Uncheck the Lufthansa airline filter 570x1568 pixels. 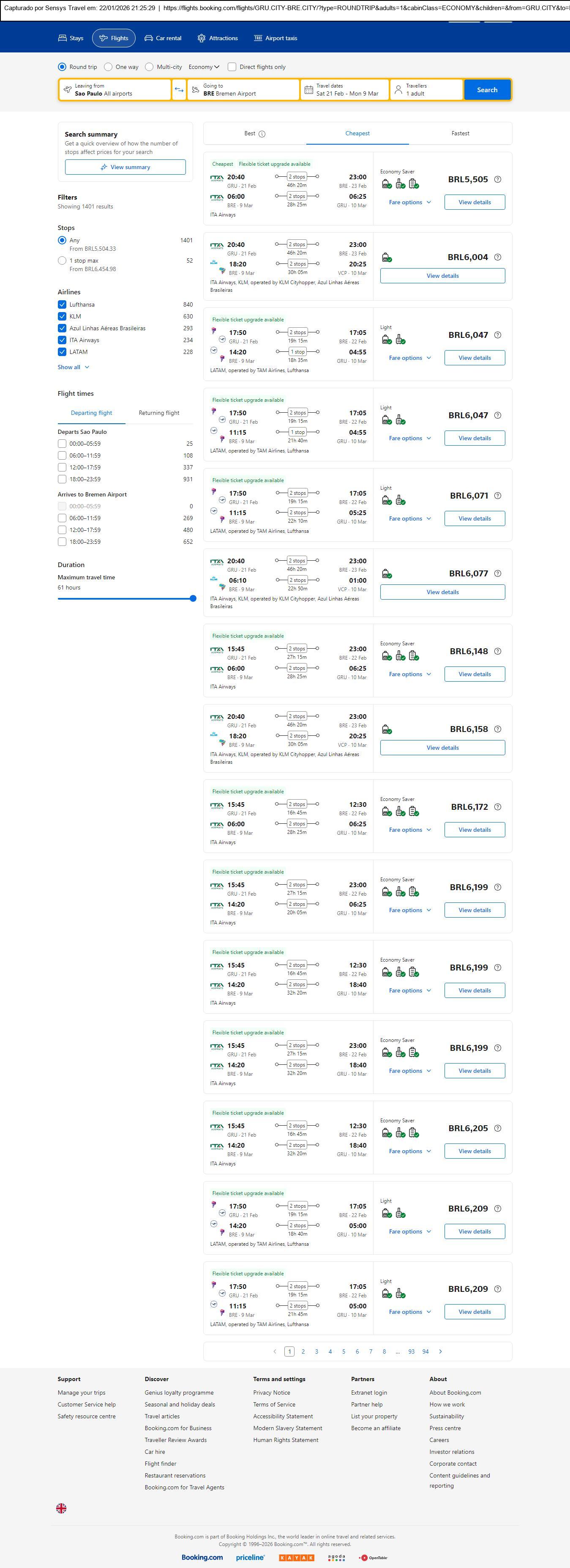[x=62, y=304]
